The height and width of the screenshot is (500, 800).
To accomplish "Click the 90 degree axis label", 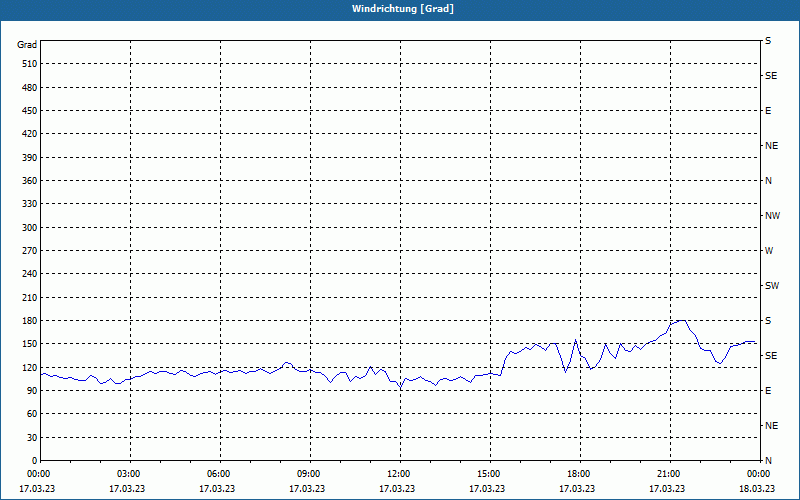I will click(x=32, y=390).
